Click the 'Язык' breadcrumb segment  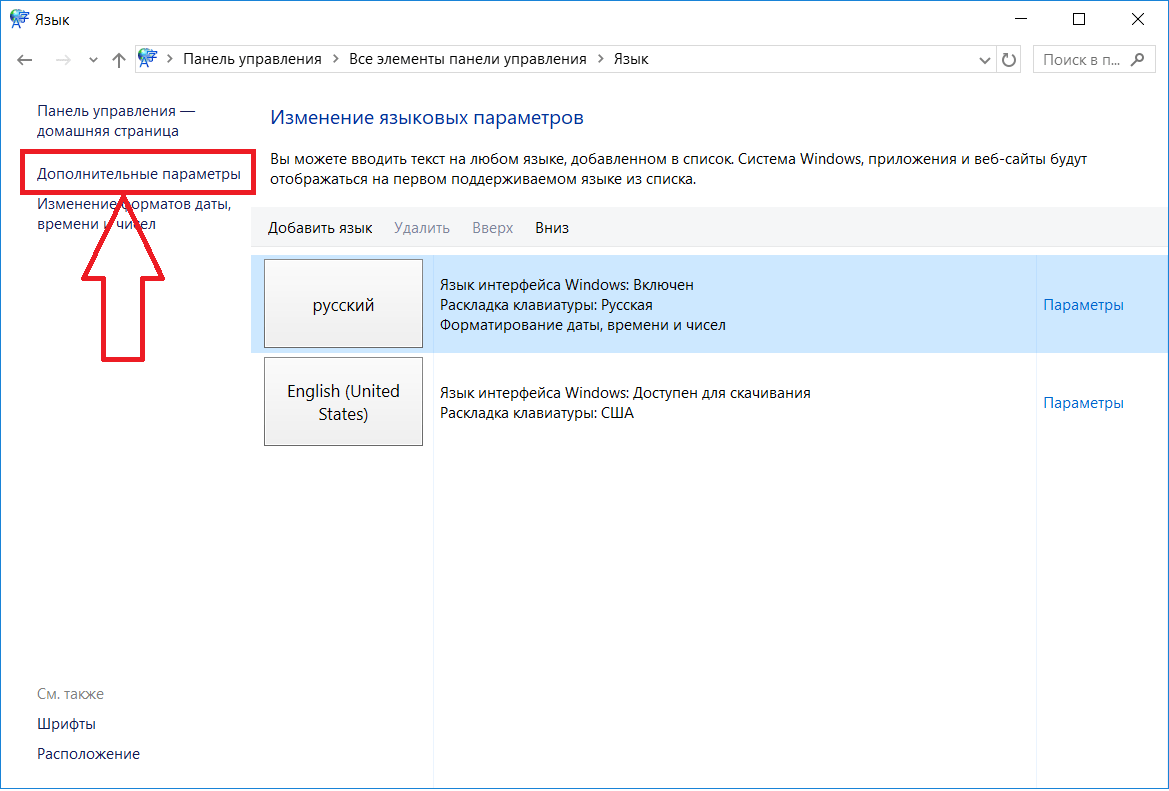coord(631,59)
